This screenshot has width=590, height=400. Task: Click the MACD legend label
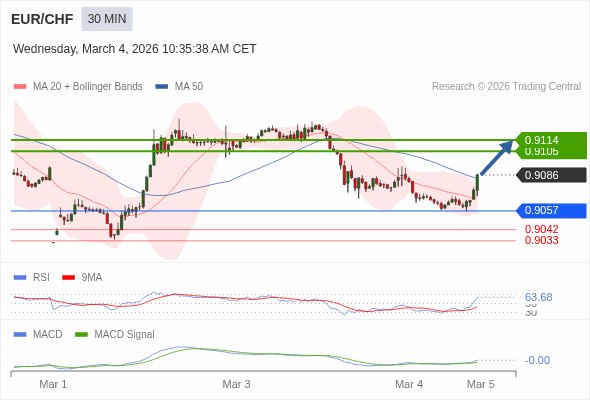tap(48, 334)
